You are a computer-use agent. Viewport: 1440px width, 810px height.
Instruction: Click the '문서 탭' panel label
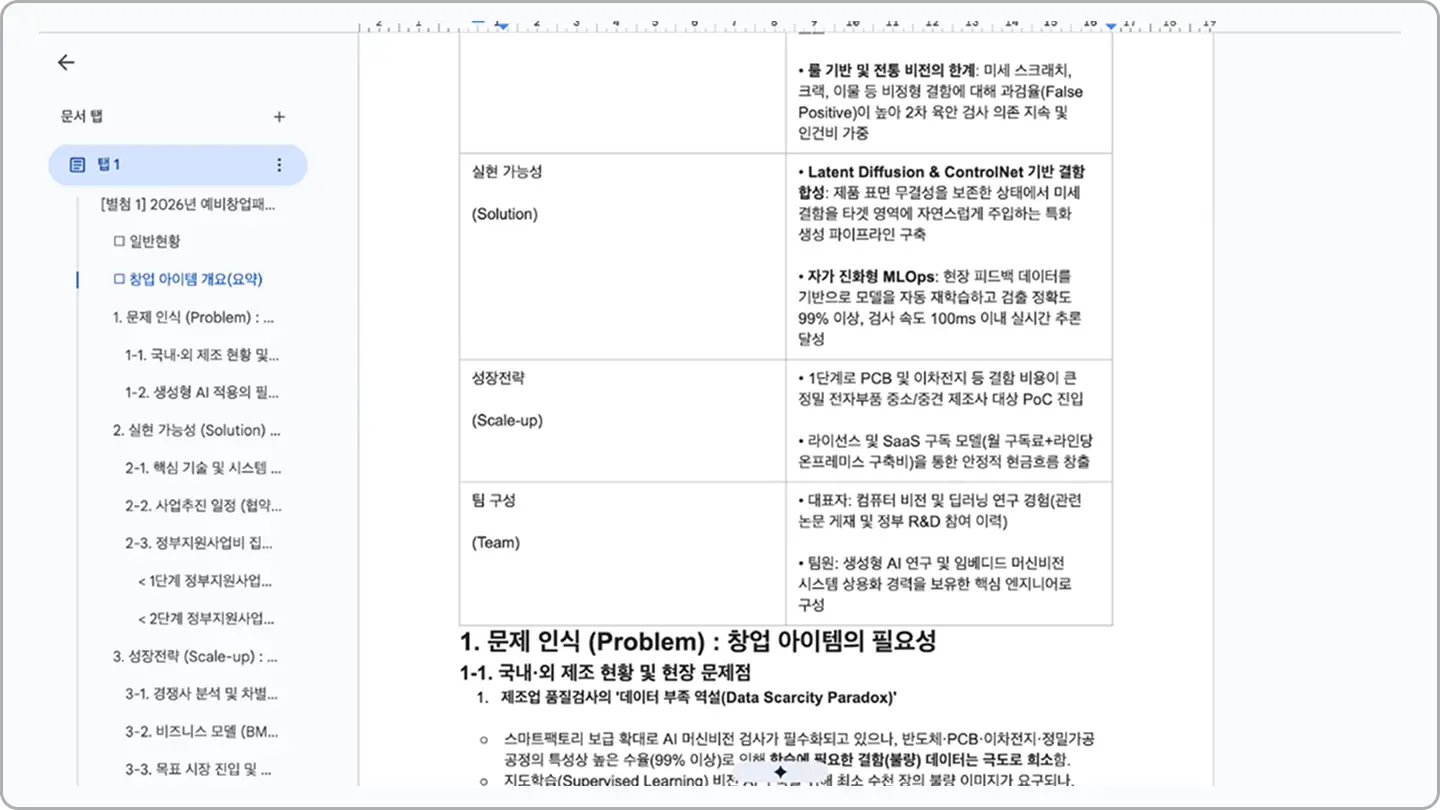pyautogui.click(x=82, y=117)
